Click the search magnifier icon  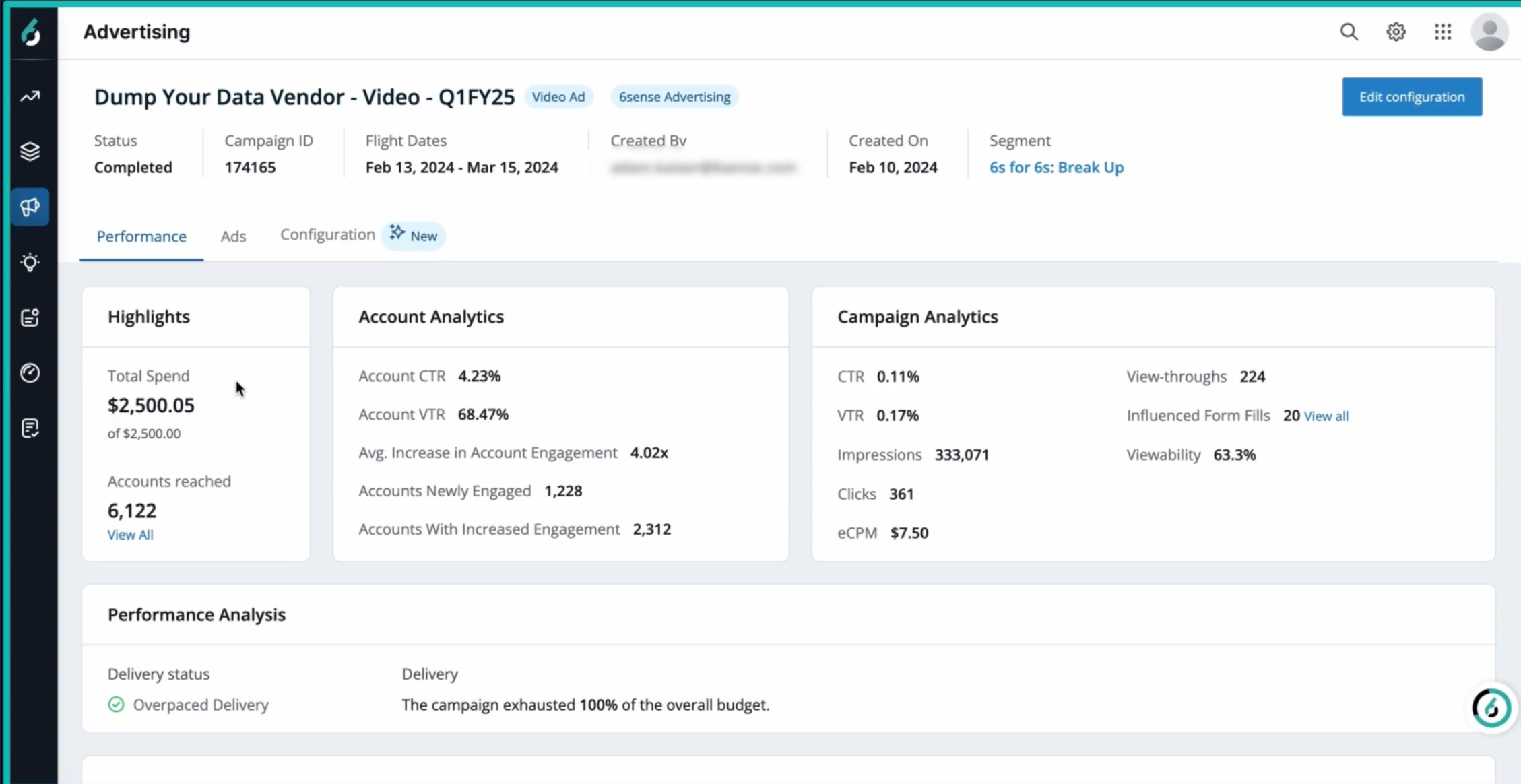click(x=1349, y=32)
